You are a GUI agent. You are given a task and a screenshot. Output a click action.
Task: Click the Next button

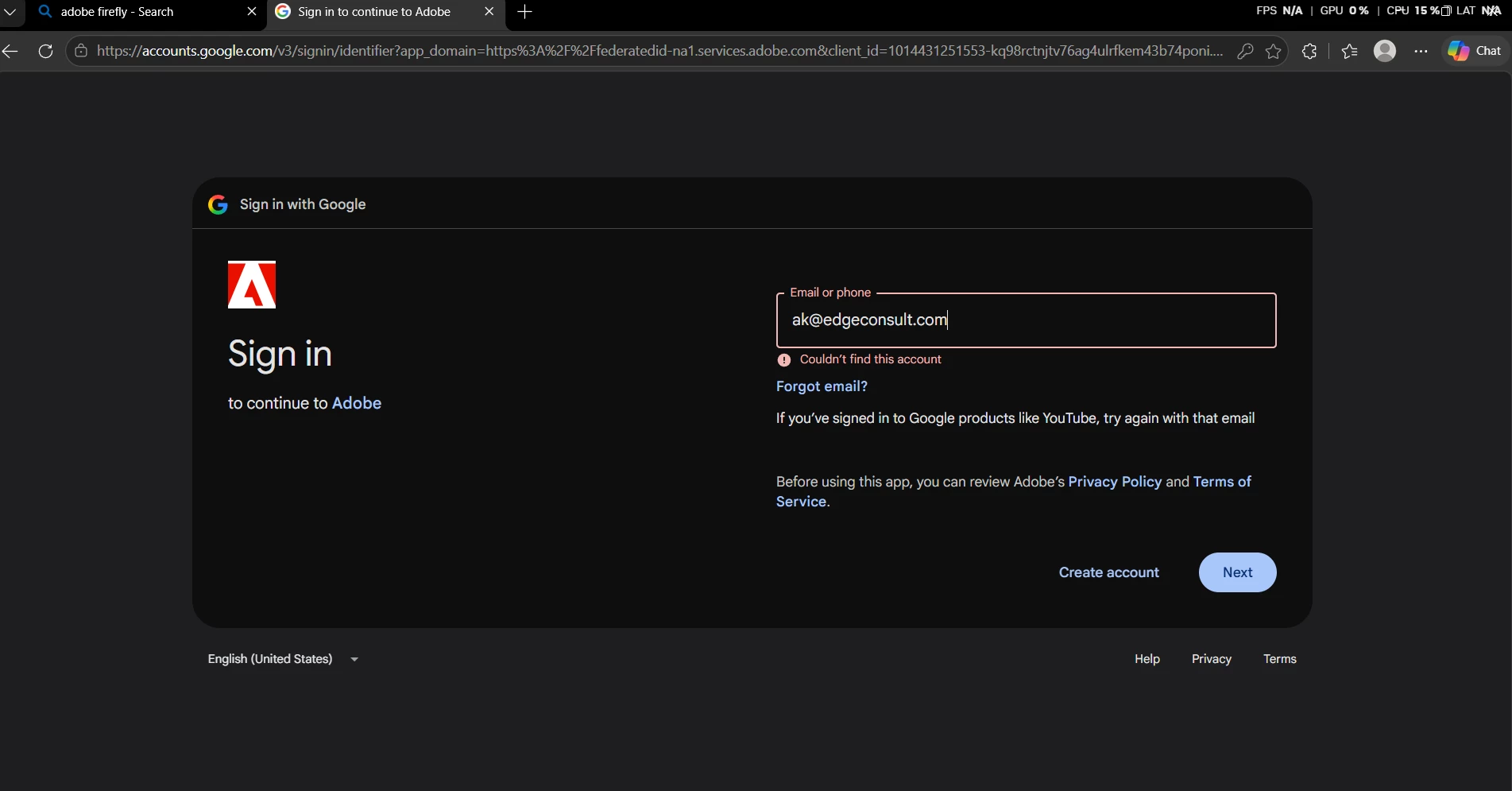click(1237, 572)
